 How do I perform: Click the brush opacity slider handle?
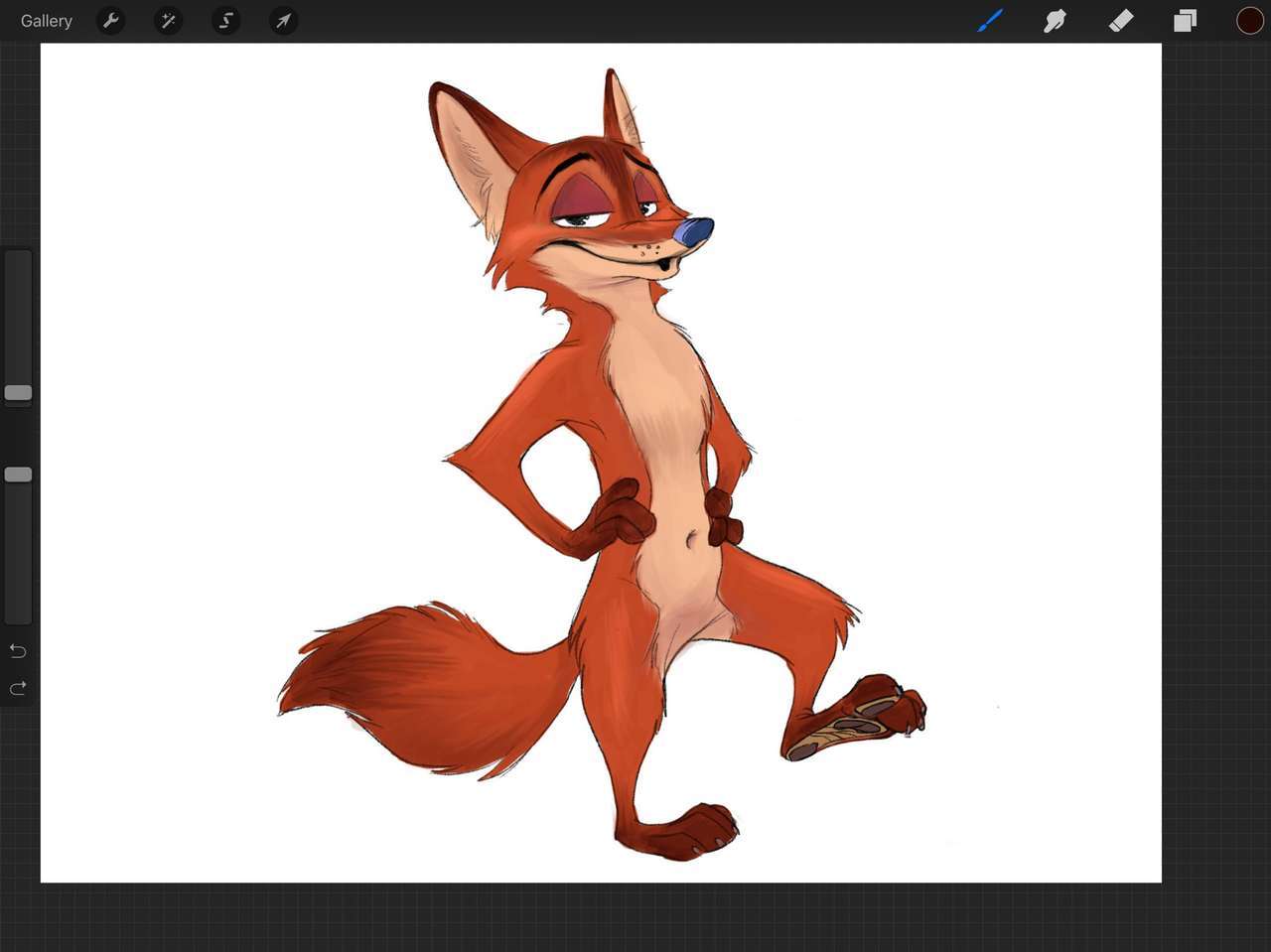pos(18,475)
